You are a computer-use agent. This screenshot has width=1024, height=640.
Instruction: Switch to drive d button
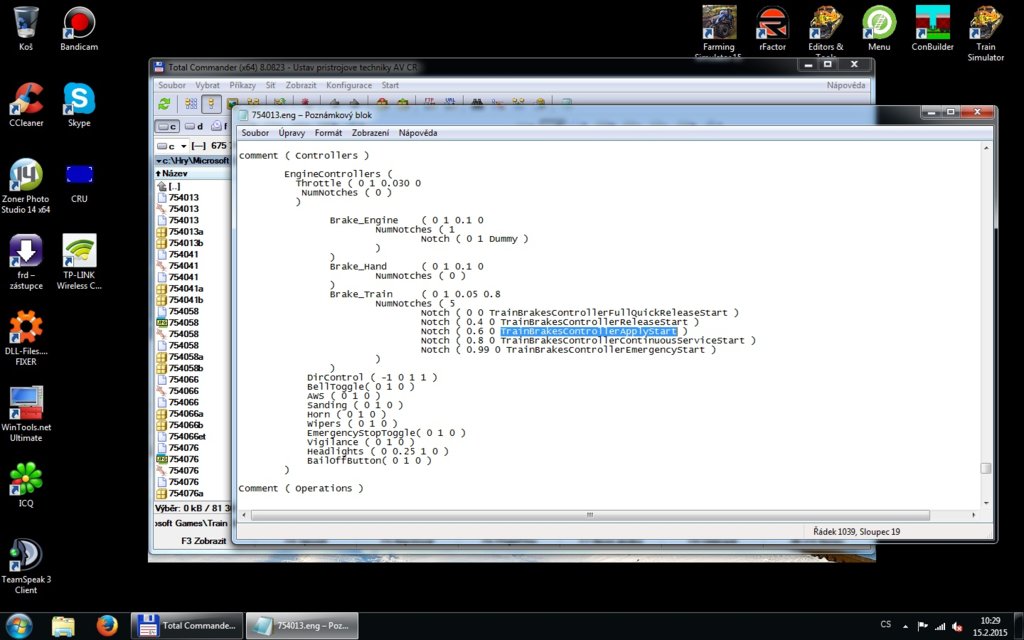pyautogui.click(x=195, y=127)
